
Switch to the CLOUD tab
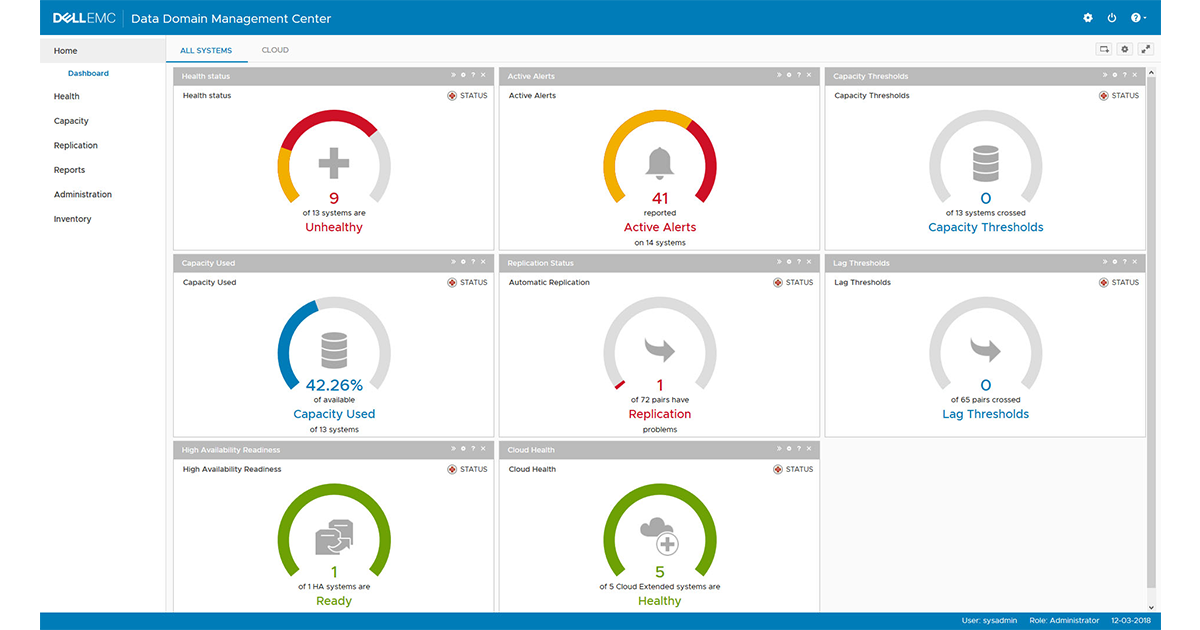(275, 50)
